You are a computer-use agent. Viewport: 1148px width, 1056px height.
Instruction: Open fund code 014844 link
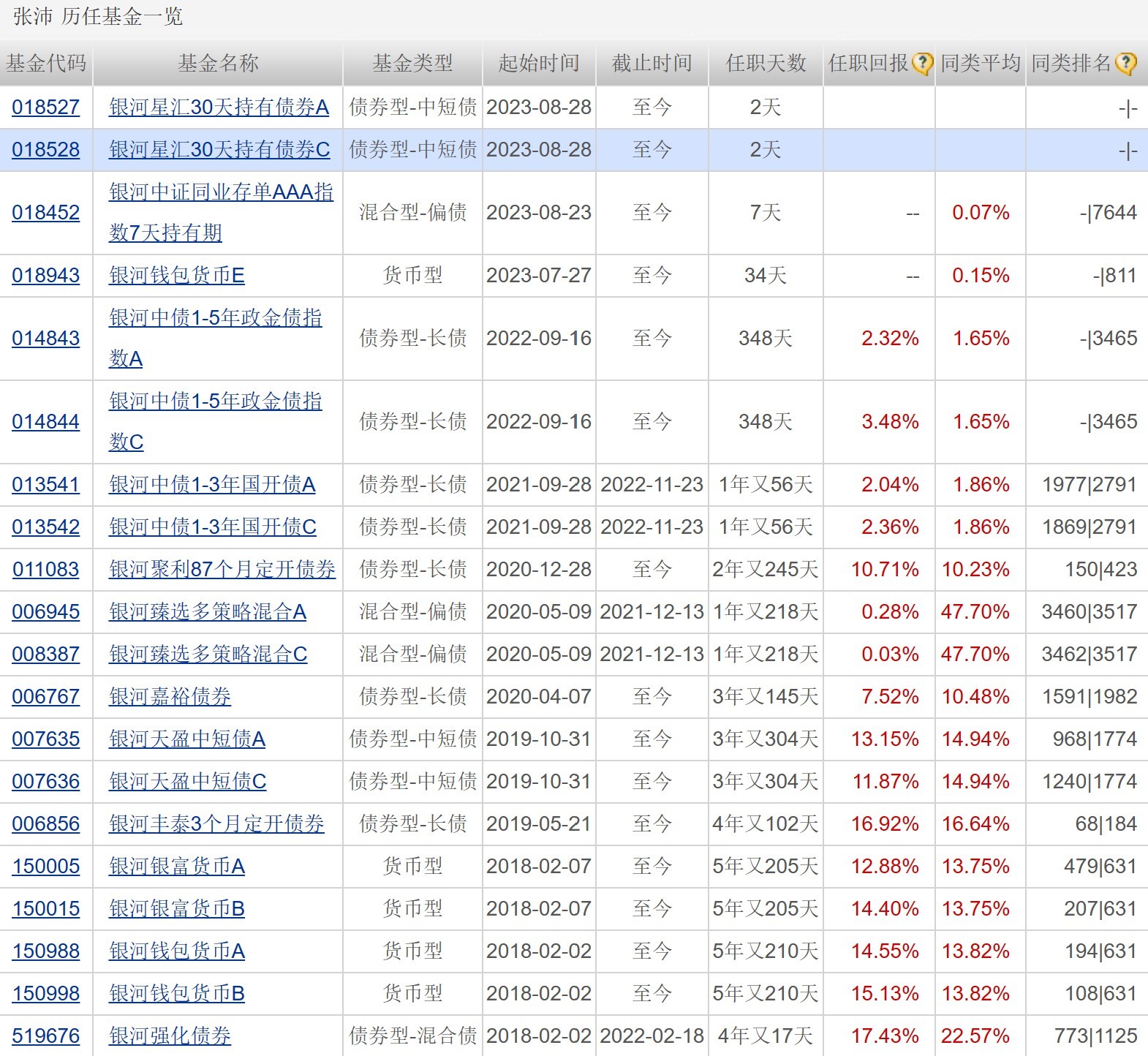[45, 422]
